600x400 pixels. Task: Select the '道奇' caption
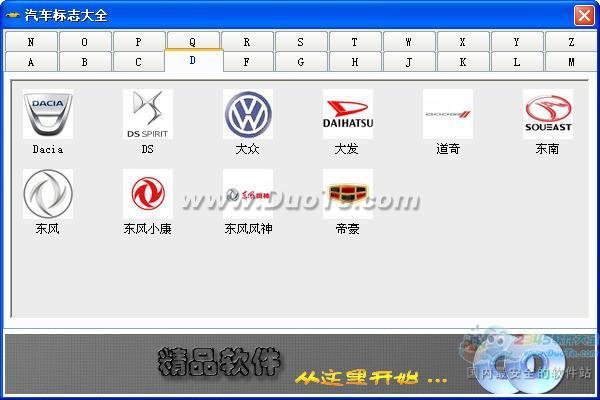[448, 149]
